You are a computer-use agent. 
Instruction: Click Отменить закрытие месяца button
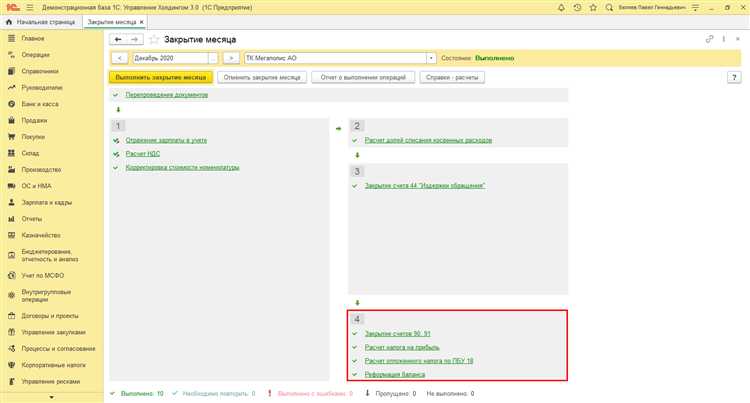pos(262,77)
